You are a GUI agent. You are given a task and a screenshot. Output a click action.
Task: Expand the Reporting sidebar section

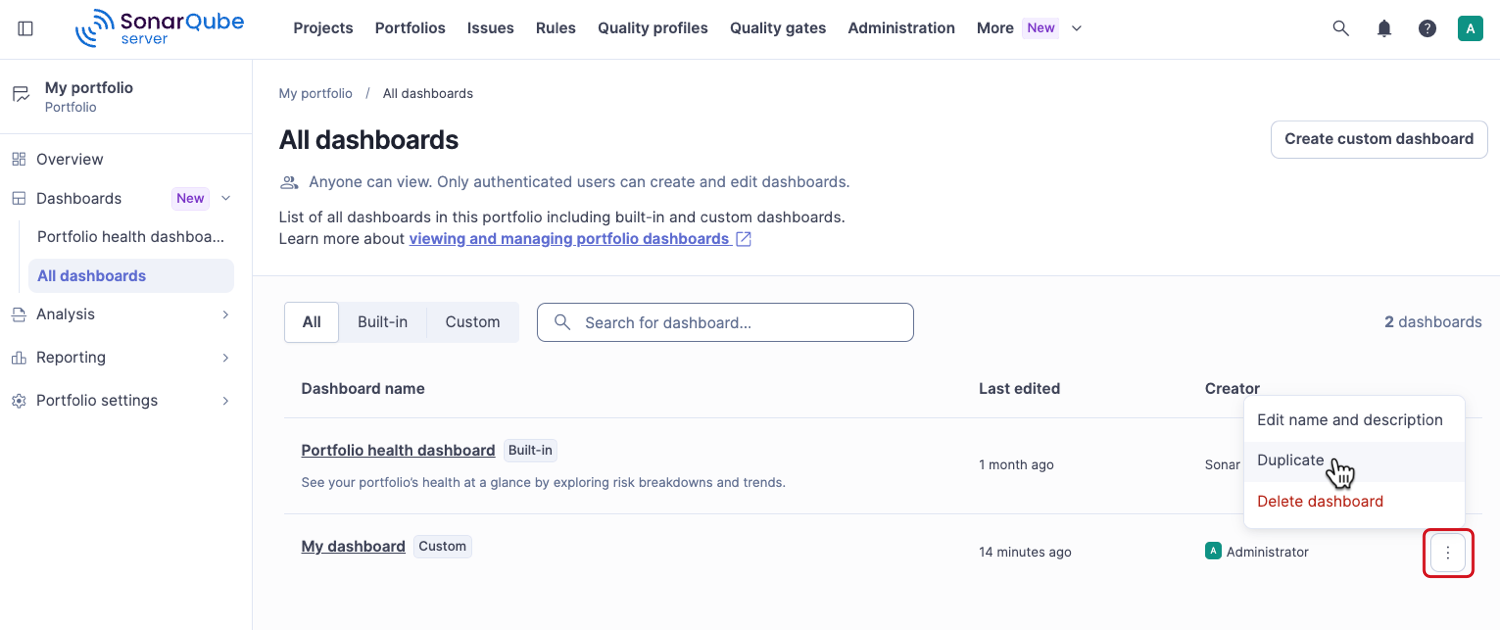pyautogui.click(x=226, y=357)
